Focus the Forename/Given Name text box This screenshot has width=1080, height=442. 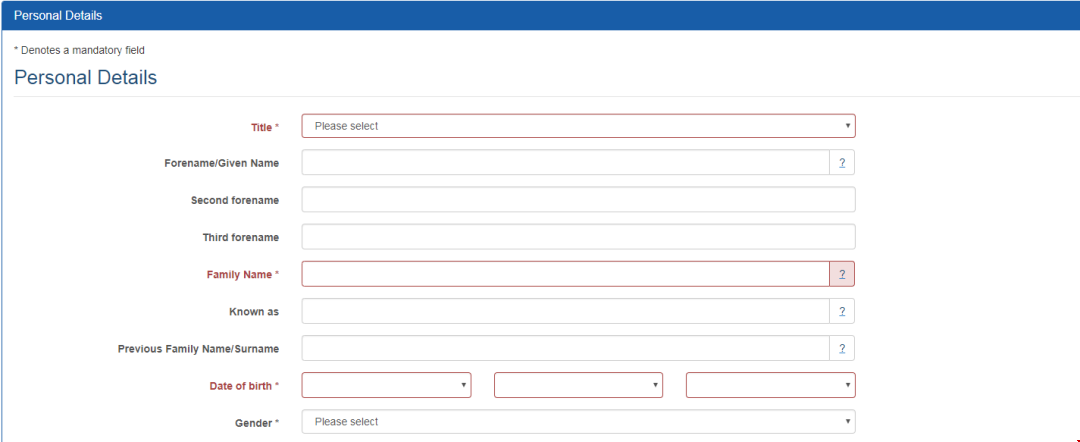[x=565, y=163]
